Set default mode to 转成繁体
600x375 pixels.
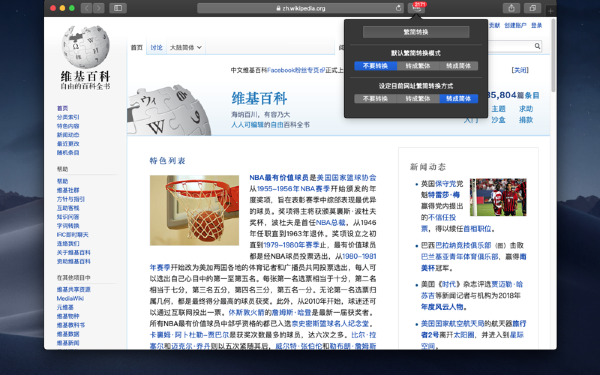pyautogui.click(x=418, y=66)
